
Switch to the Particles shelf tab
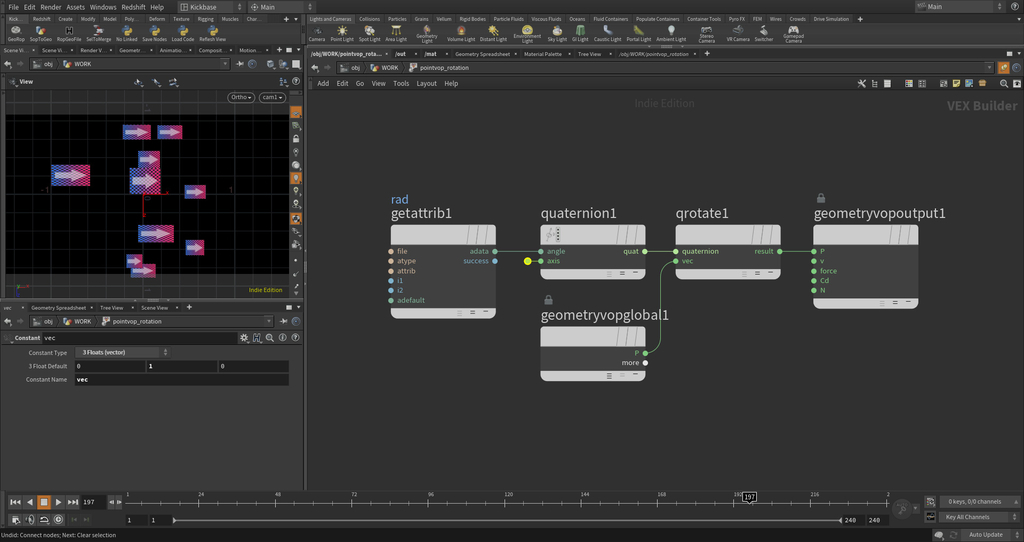396,19
